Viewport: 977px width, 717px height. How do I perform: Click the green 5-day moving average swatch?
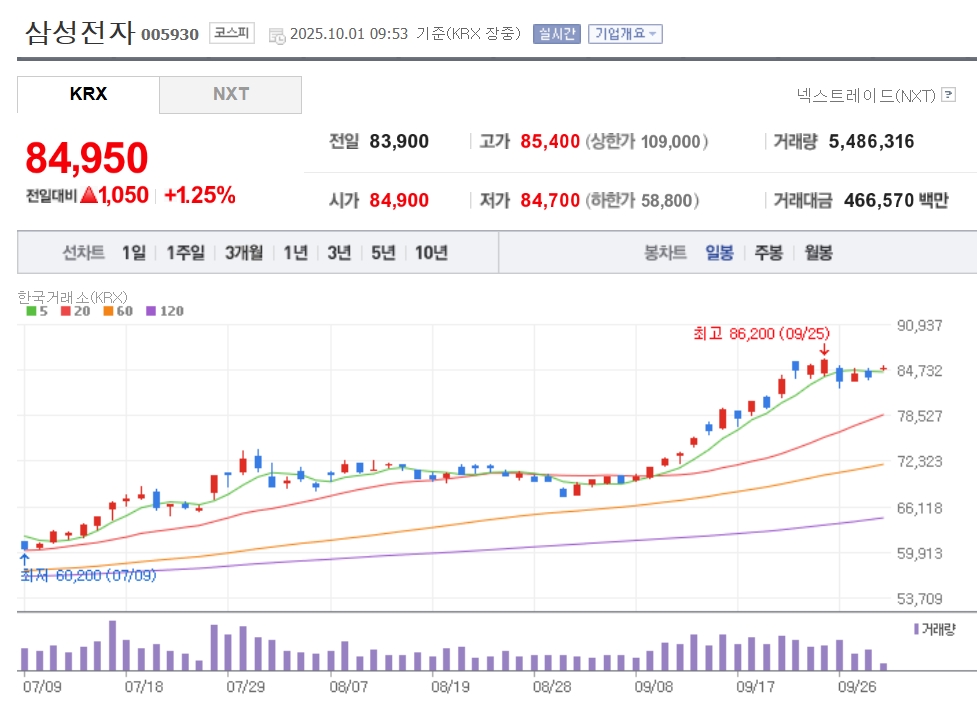(x=30, y=311)
